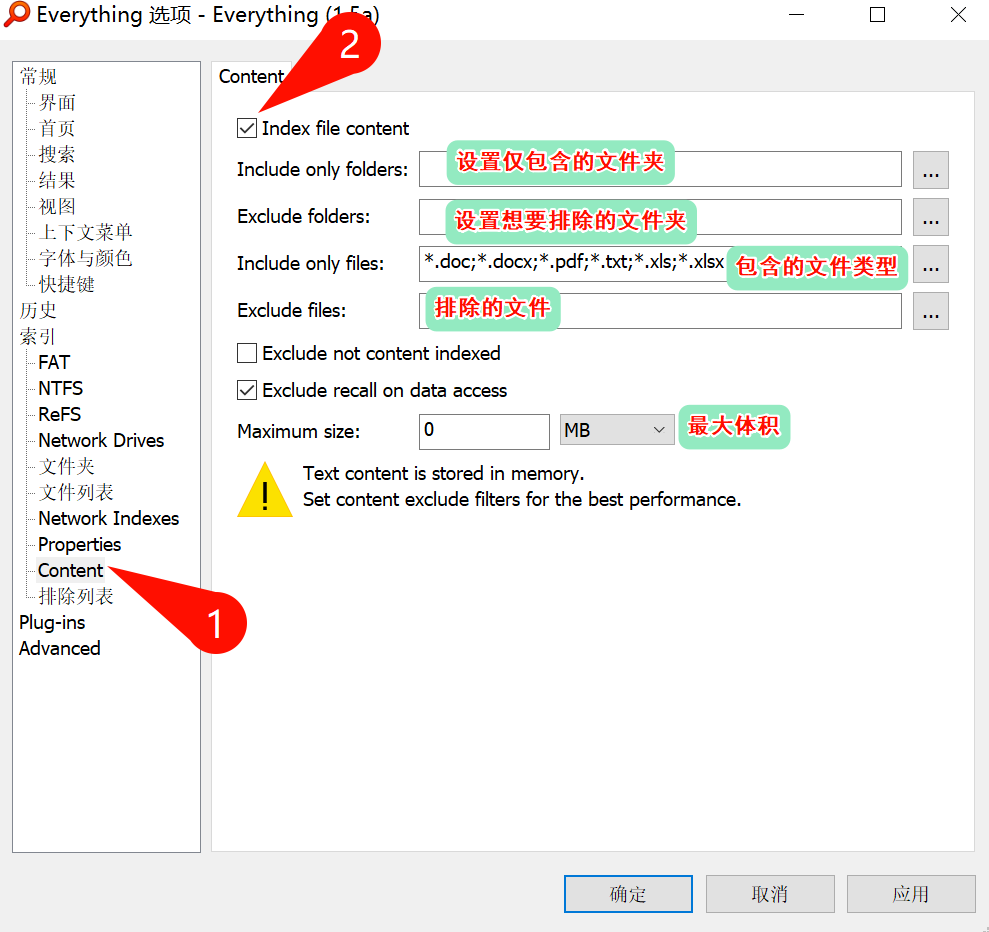Open 排除列表 settings page
This screenshot has width=989, height=932.
pos(76,597)
